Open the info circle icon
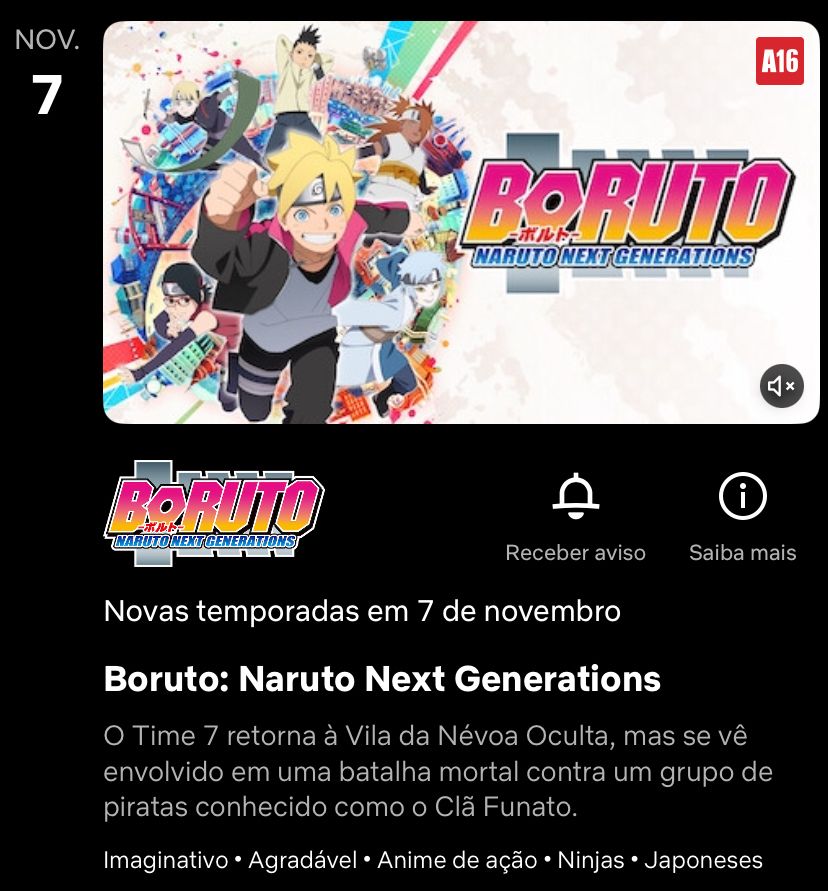This screenshot has height=891, width=828. pos(742,496)
